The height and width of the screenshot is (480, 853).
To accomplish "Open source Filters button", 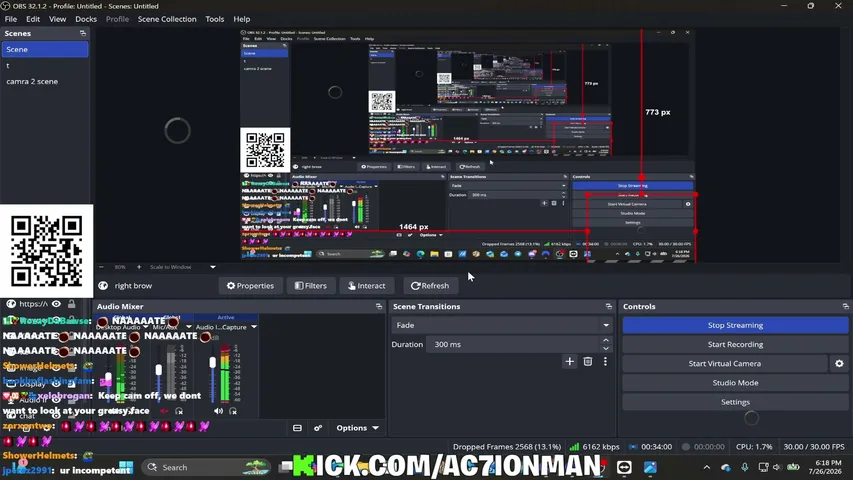I will click(x=311, y=286).
